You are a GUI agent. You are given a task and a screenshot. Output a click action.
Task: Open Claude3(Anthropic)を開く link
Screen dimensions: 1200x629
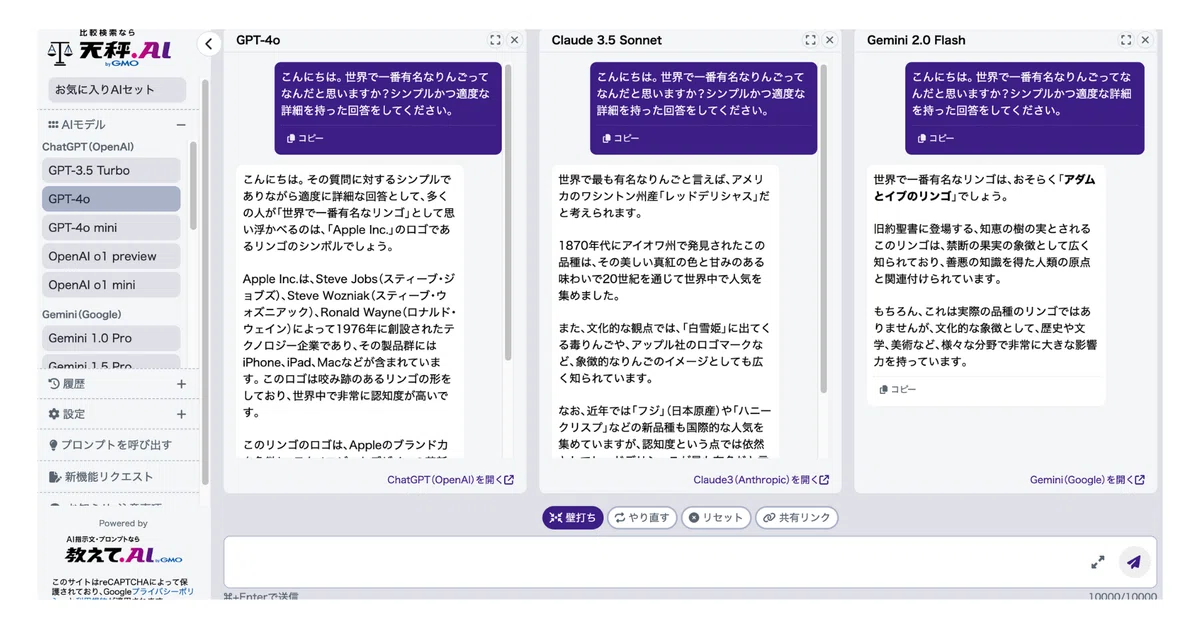click(761, 480)
